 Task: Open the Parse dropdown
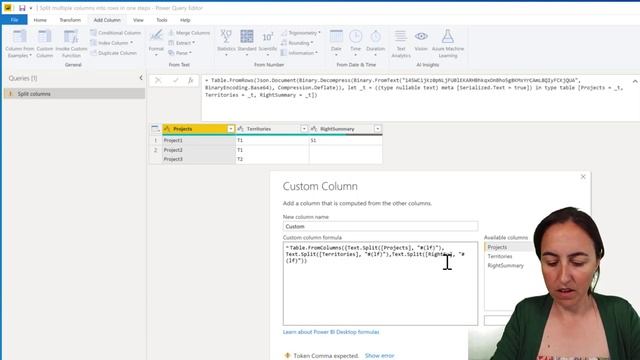180,53
